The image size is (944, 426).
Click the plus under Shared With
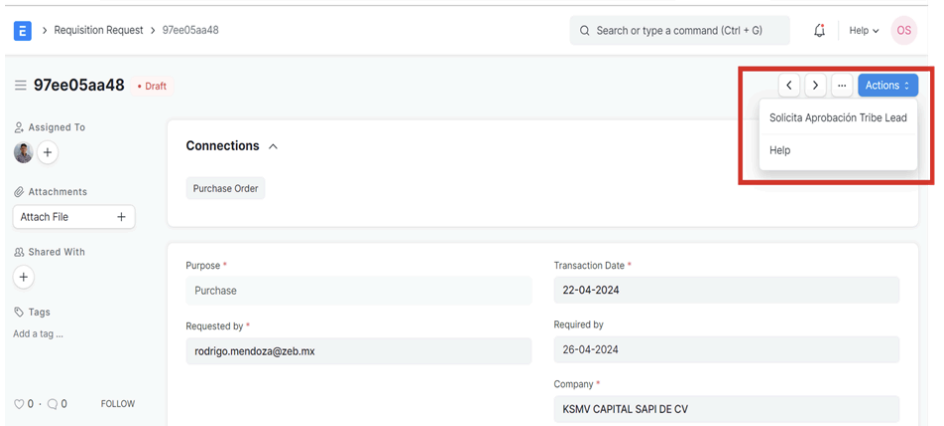[24, 276]
